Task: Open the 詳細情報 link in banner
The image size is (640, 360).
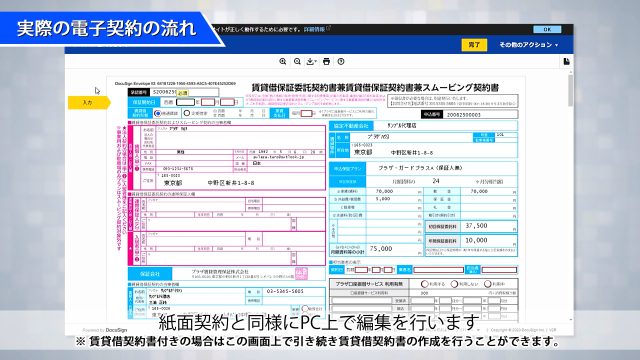Action: click(315, 29)
